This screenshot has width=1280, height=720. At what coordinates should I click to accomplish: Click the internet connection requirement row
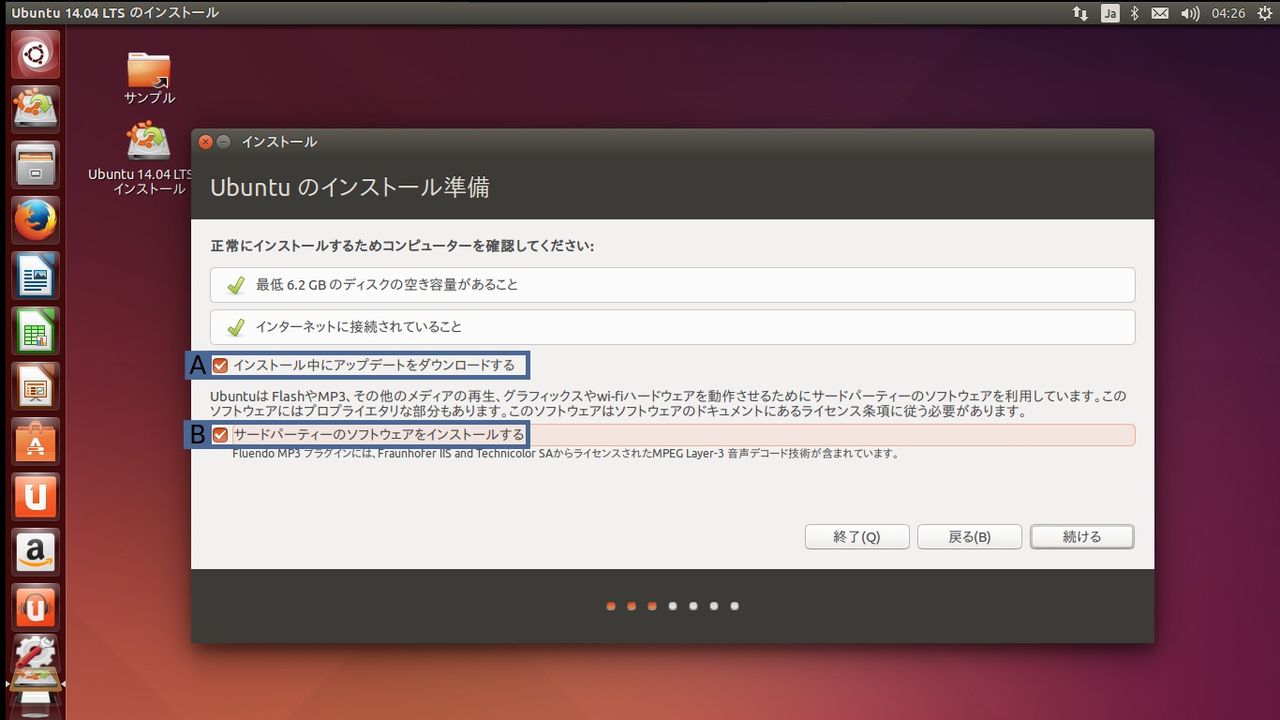(672, 327)
